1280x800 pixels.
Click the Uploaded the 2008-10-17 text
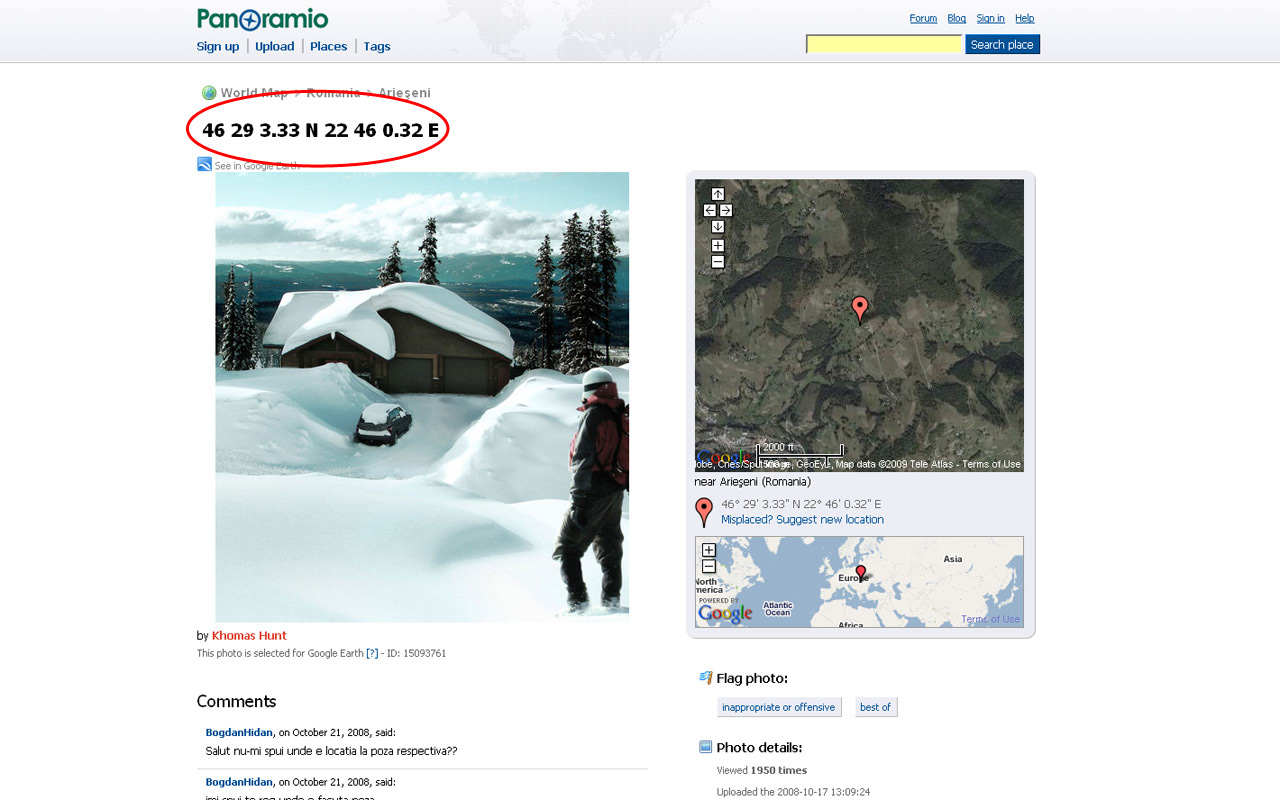793,792
